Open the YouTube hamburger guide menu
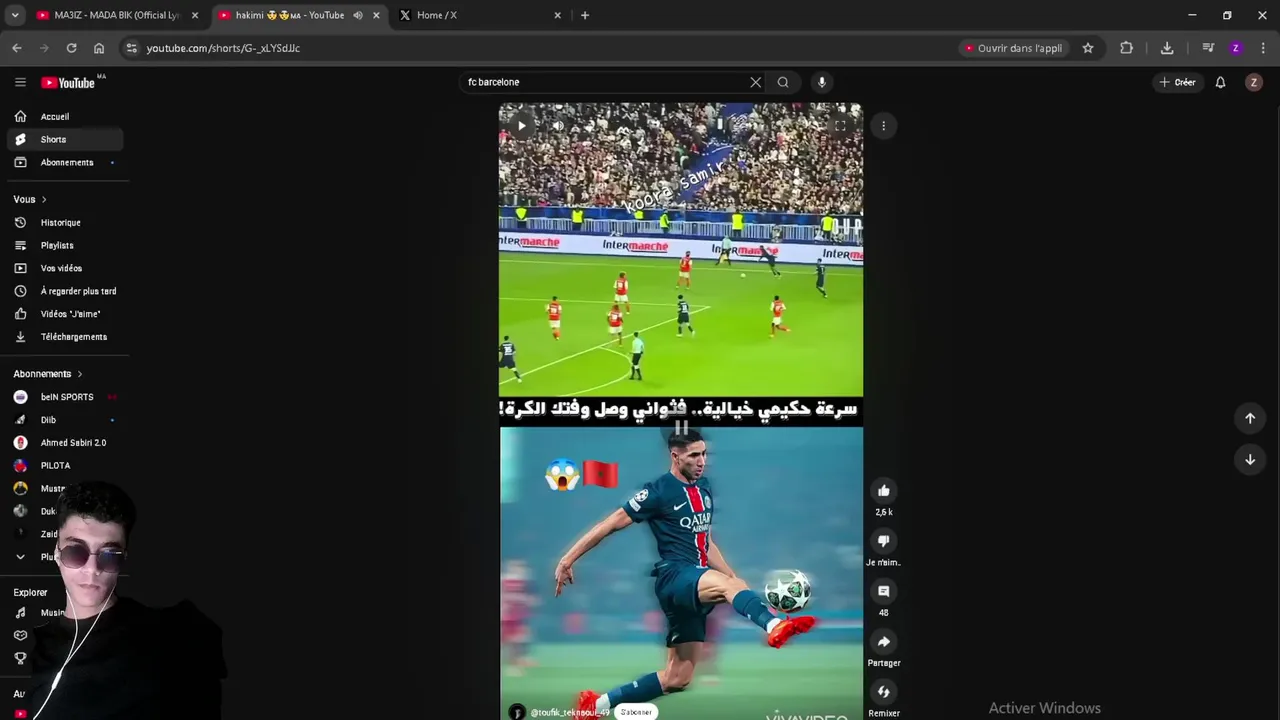Viewport: 1280px width, 720px height. [20, 82]
